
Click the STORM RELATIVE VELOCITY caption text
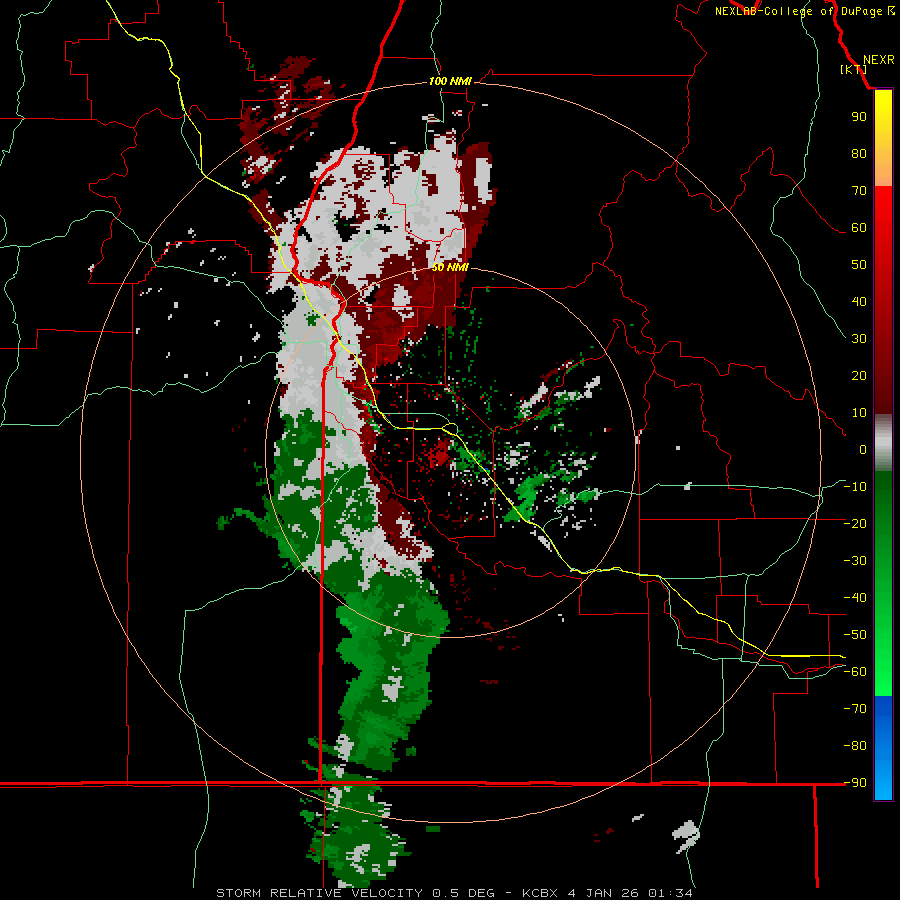(x=319, y=893)
